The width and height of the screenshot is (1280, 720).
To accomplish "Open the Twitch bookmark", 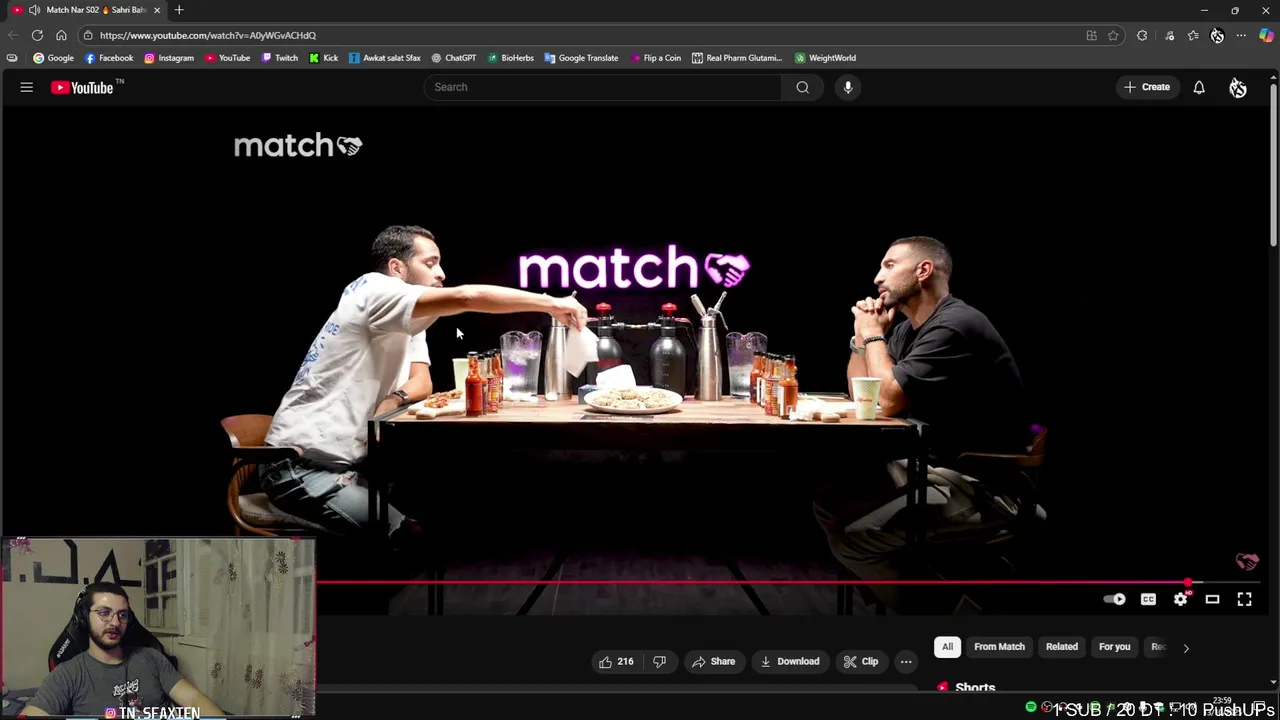I will coord(279,58).
